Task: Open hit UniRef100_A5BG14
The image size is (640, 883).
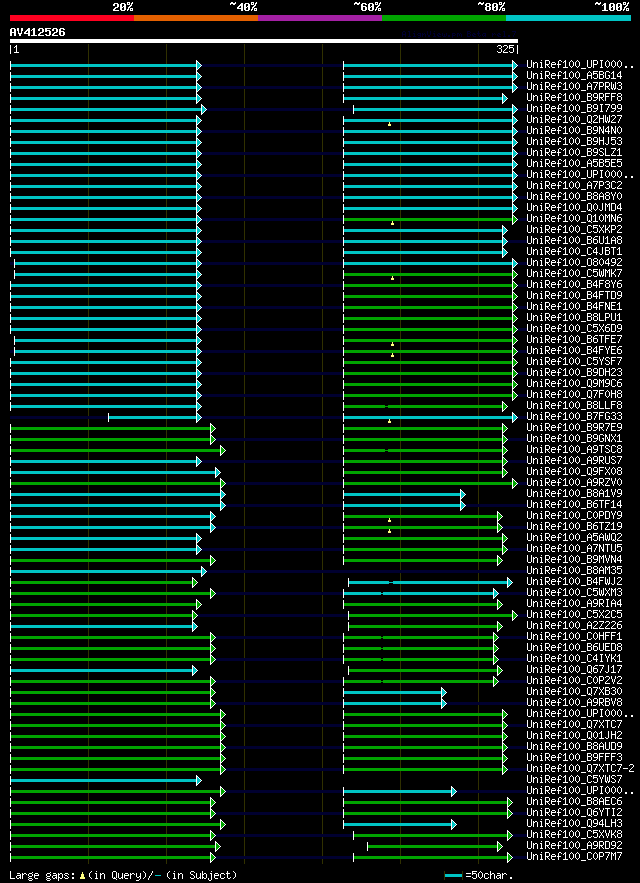Action: pos(574,75)
